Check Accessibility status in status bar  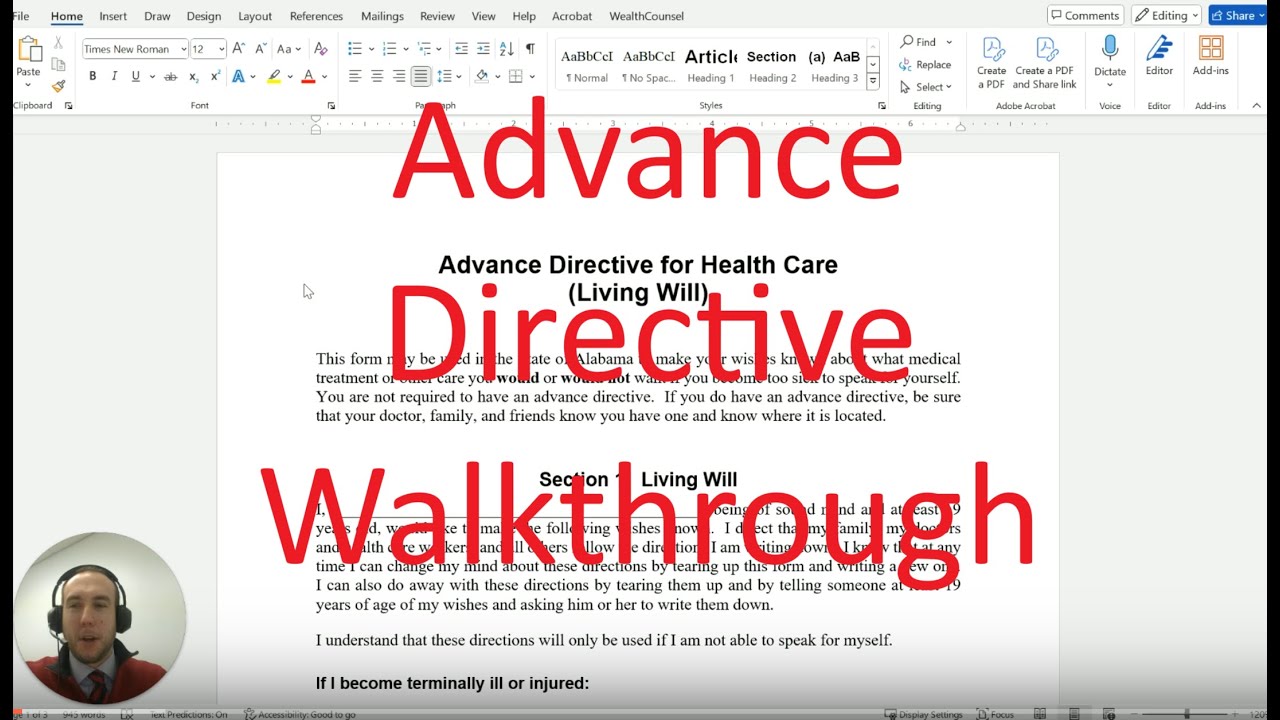[300, 714]
